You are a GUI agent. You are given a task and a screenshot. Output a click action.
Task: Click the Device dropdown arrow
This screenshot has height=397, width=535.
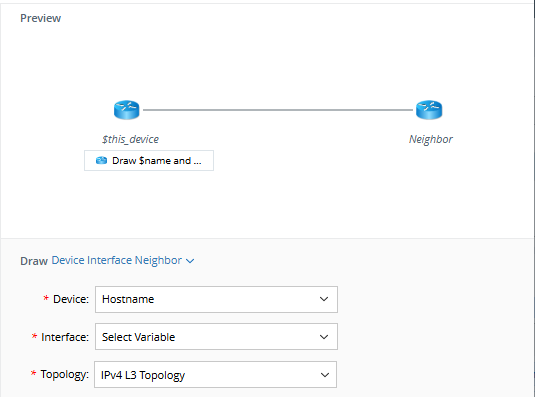tap(324, 299)
